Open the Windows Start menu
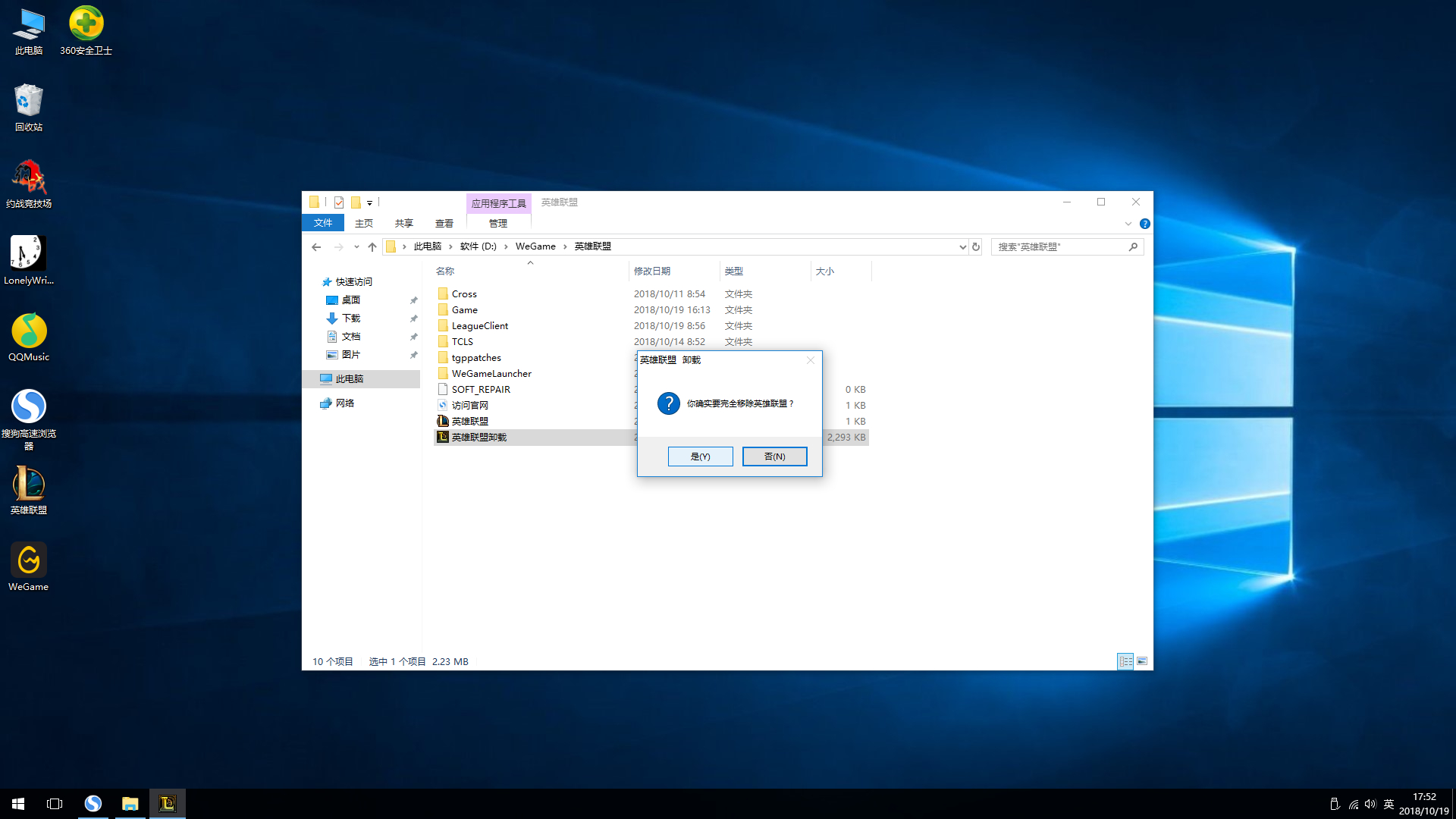 click(x=18, y=804)
